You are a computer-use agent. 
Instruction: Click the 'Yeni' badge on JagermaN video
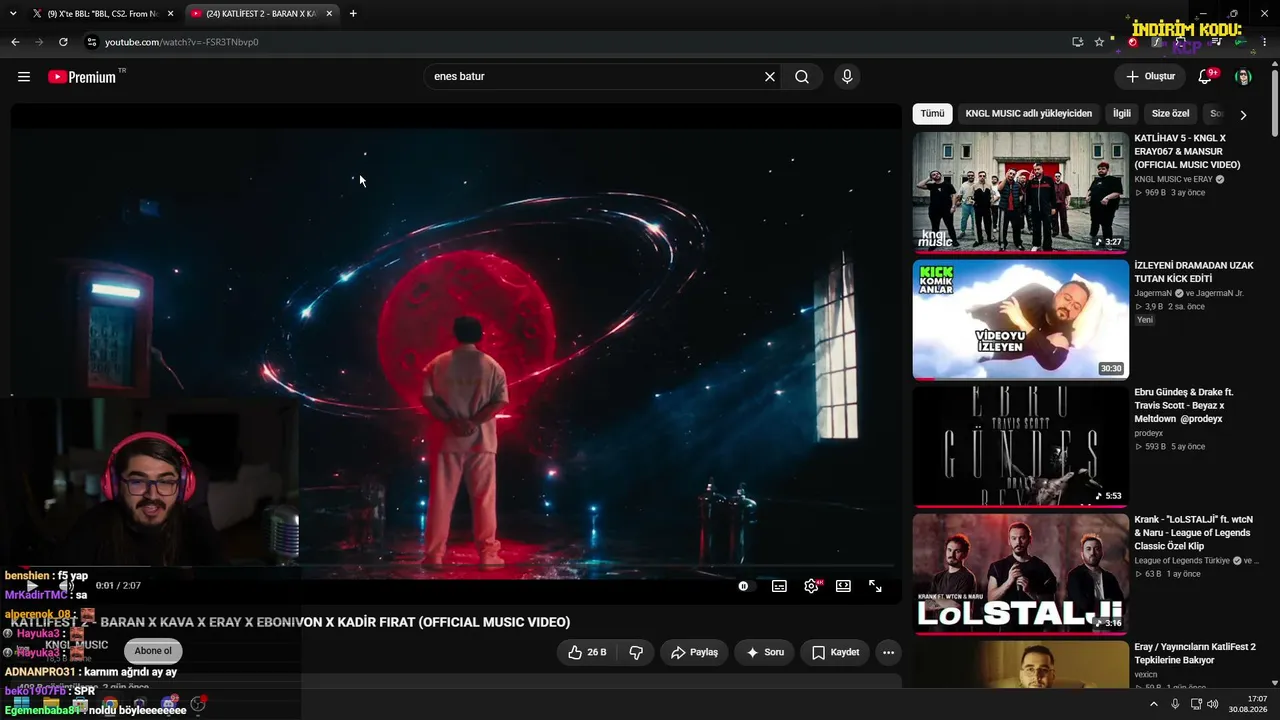tap(1145, 320)
